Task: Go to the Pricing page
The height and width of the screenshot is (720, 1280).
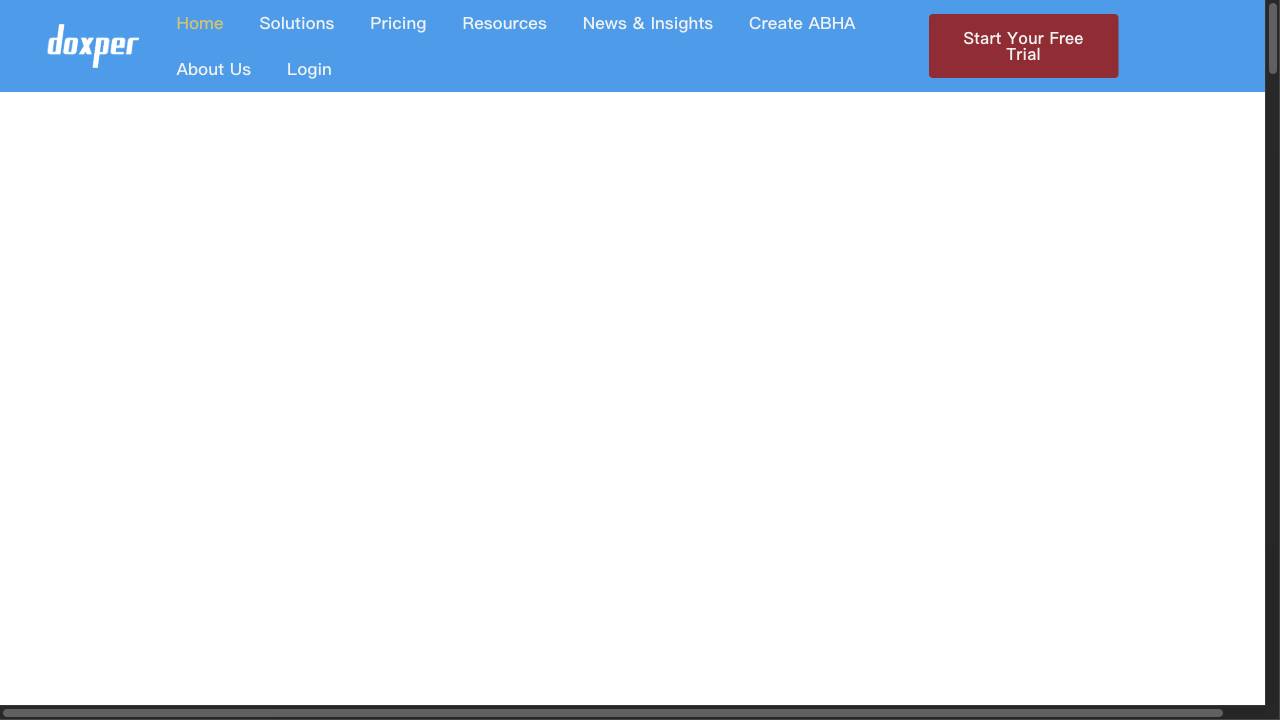Action: click(398, 23)
